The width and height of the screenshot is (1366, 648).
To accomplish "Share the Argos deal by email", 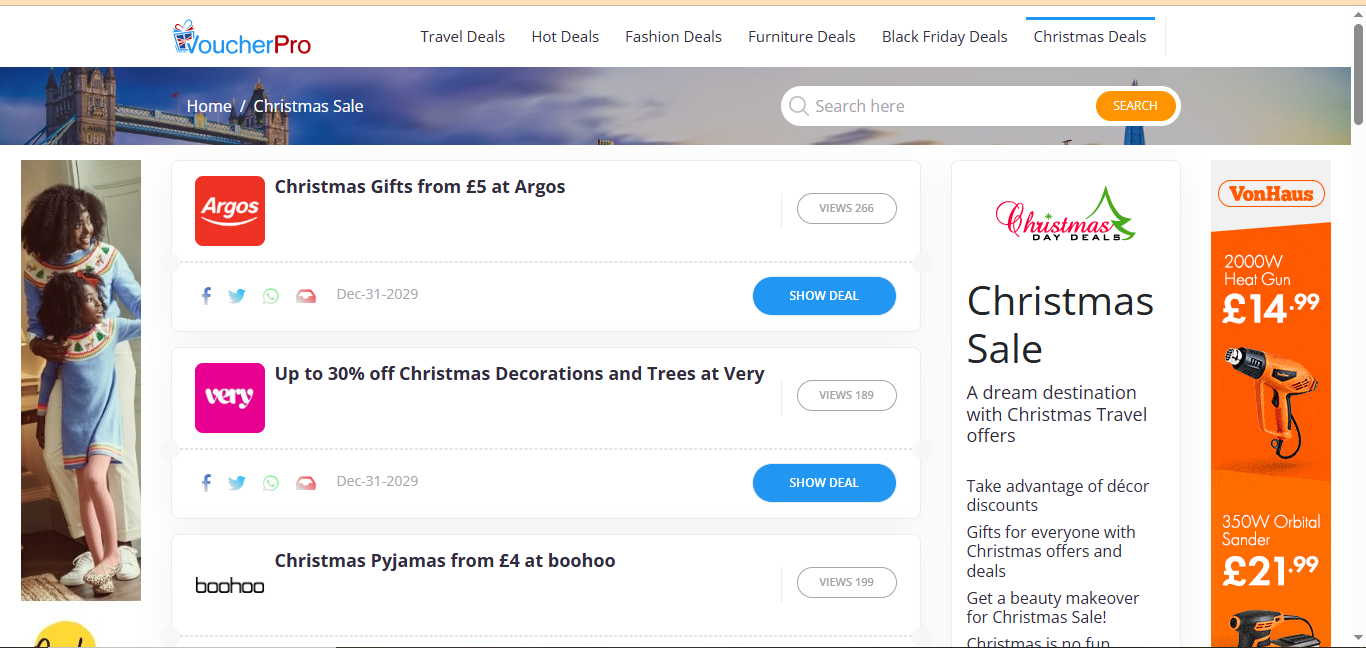I will (306, 296).
